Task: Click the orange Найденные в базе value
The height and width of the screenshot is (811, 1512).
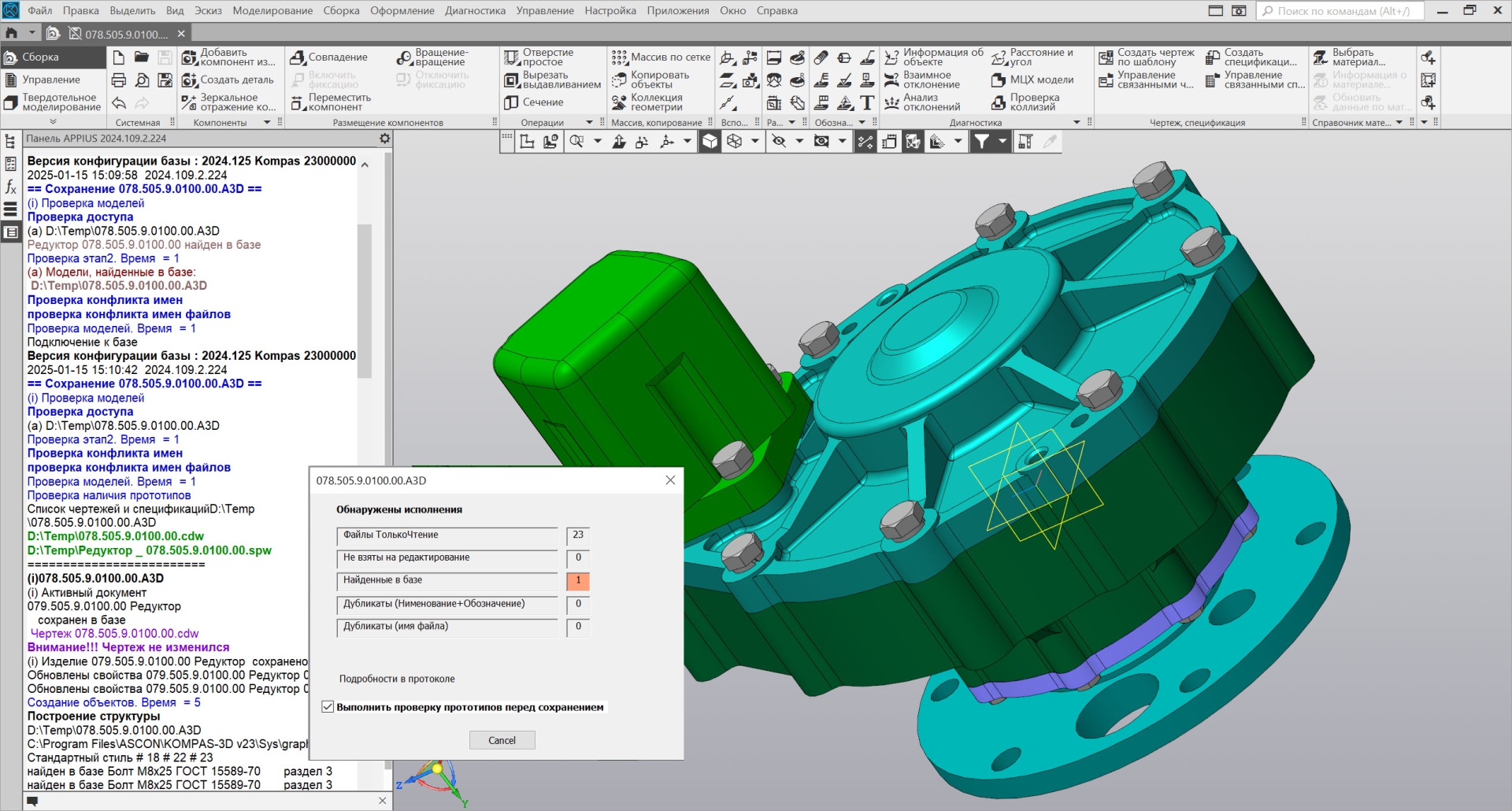Action: click(x=578, y=580)
